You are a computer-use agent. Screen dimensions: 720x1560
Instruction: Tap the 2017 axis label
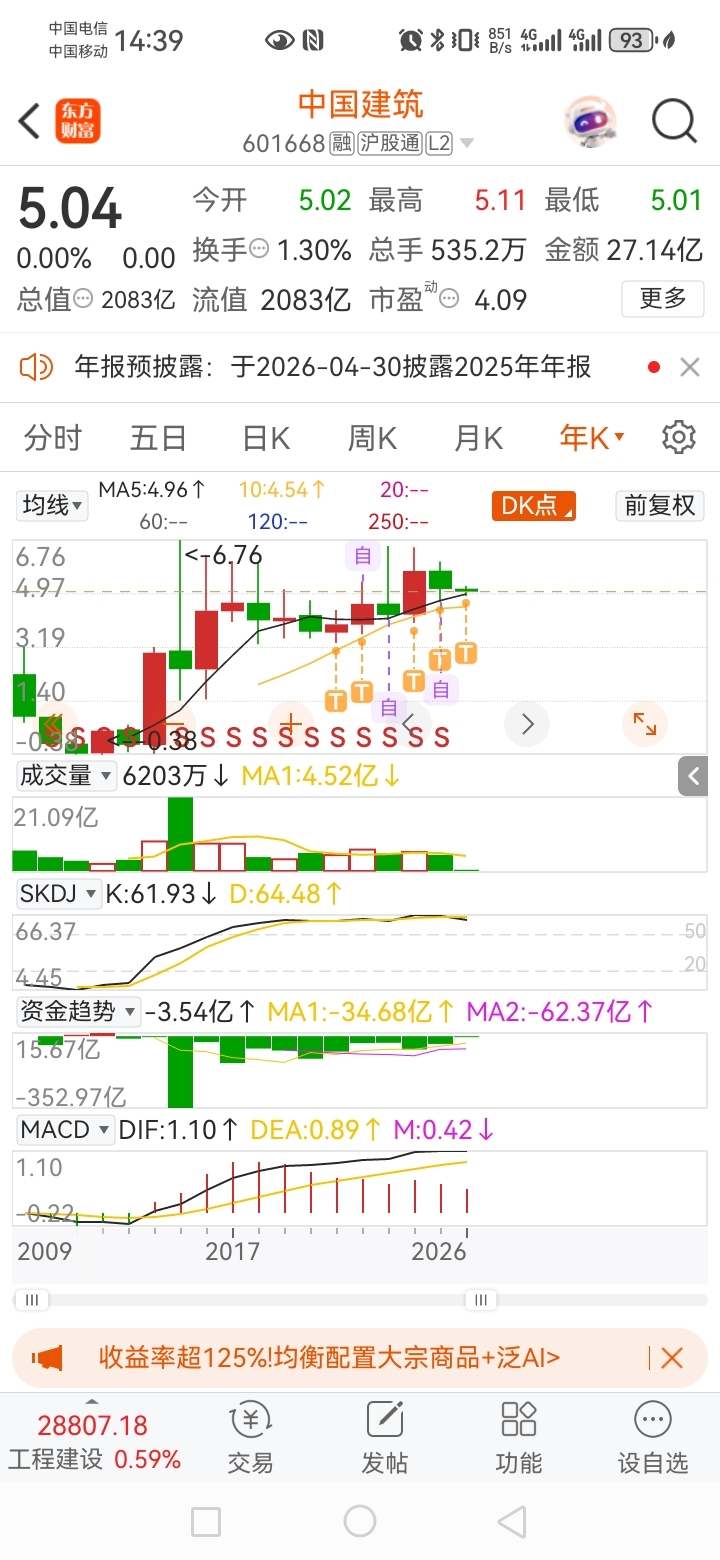(232, 1251)
